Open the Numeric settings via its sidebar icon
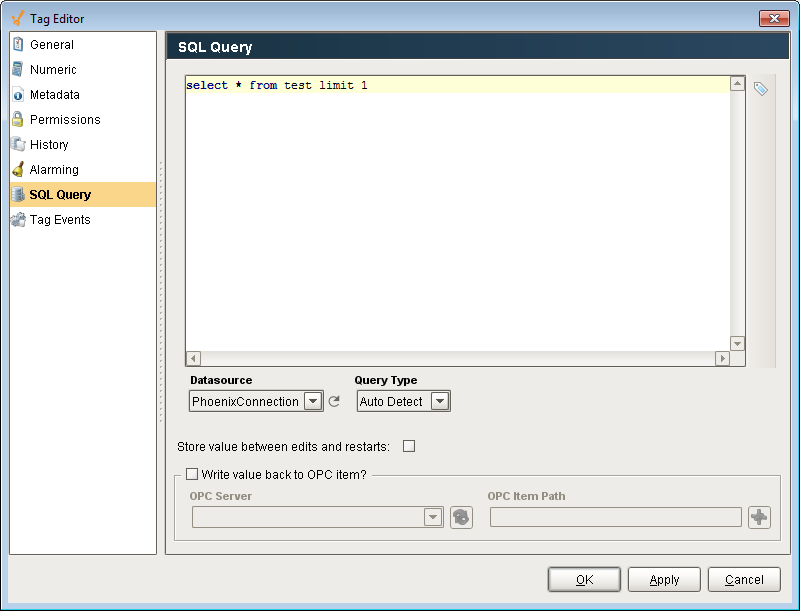Screen dimensions: 800x611 (x=17, y=69)
